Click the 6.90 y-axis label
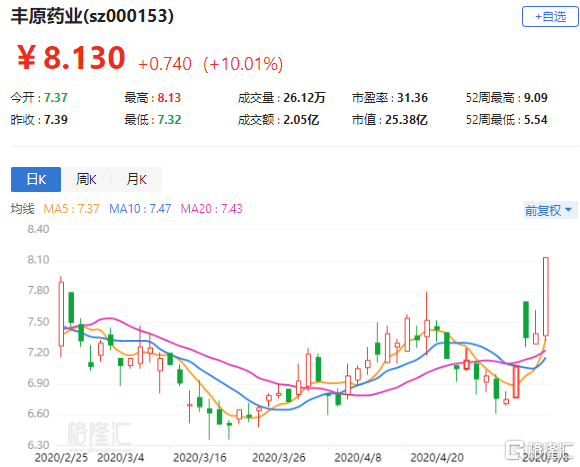580x467 pixels. click(x=38, y=383)
